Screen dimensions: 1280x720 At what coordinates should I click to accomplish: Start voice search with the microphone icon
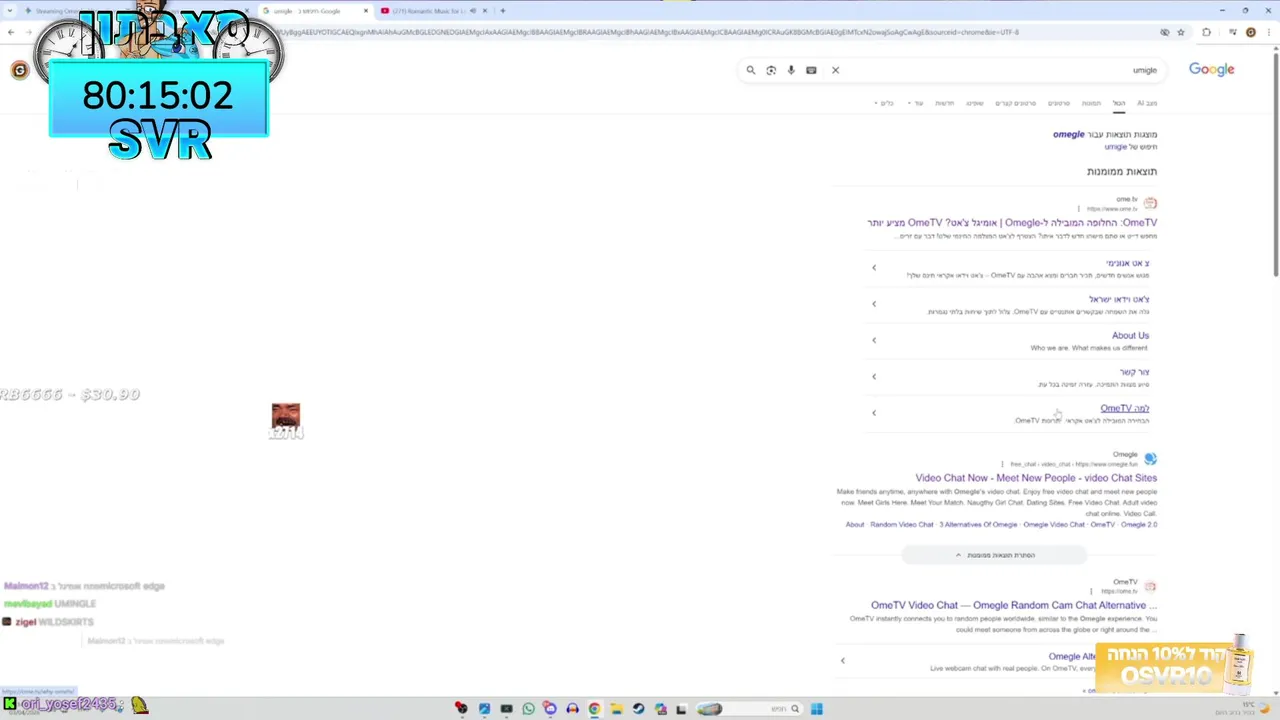(791, 70)
